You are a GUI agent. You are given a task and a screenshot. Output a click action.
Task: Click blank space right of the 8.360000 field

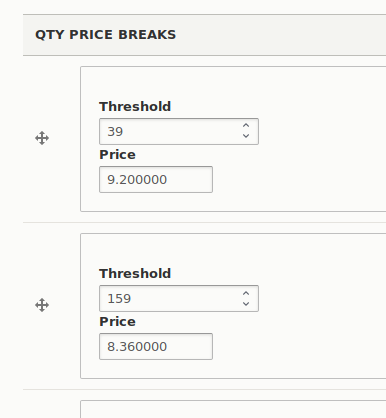click(297, 346)
